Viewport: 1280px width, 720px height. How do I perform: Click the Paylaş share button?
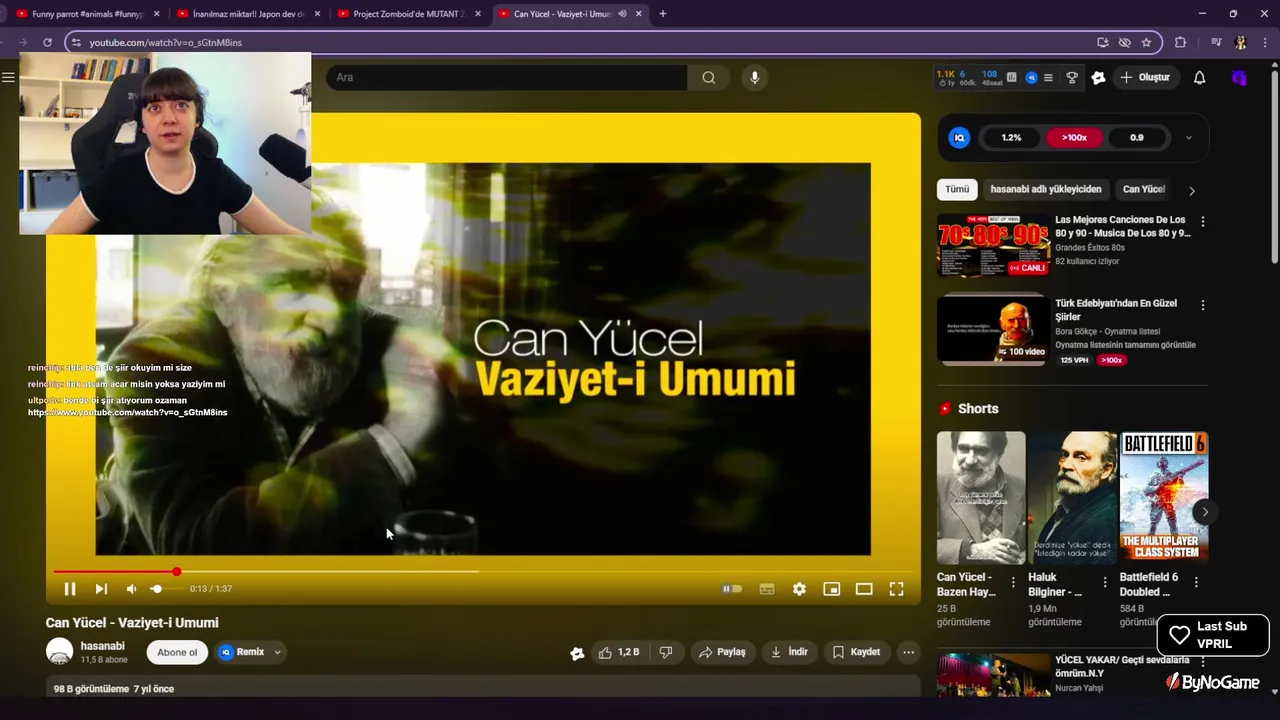(x=722, y=652)
